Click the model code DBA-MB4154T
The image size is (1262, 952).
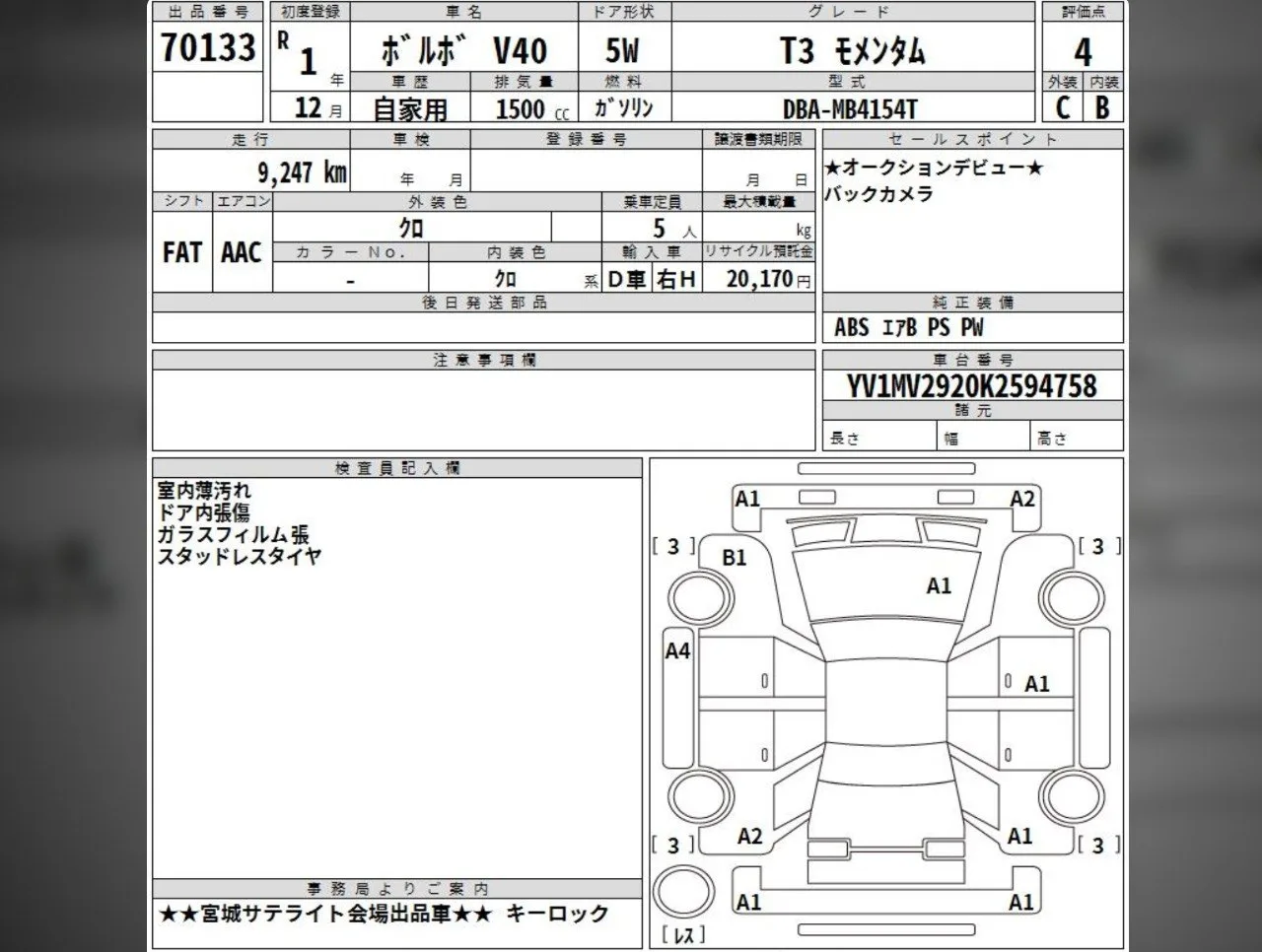coord(851,108)
